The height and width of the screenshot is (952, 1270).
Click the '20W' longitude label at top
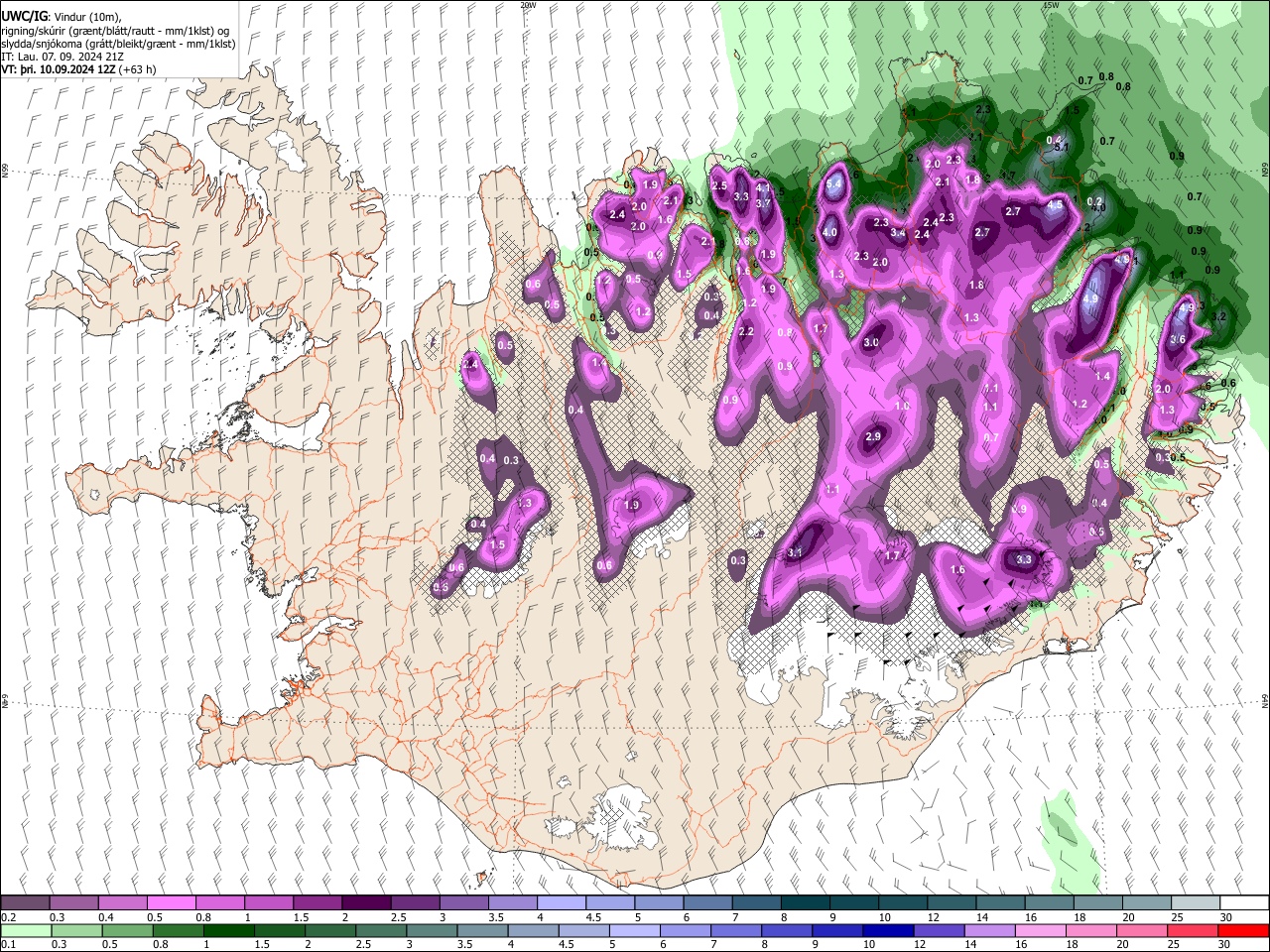tap(528, 5)
